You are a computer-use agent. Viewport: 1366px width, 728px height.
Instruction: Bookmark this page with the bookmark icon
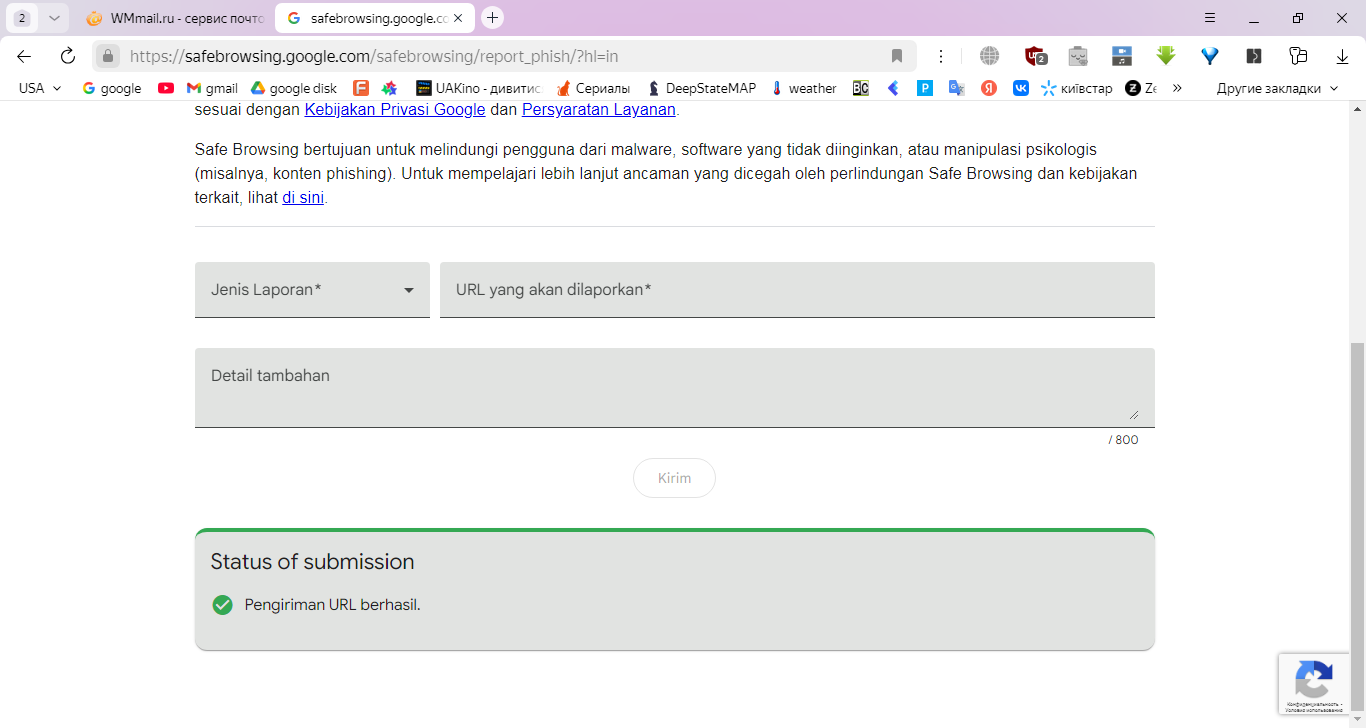pos(897,56)
